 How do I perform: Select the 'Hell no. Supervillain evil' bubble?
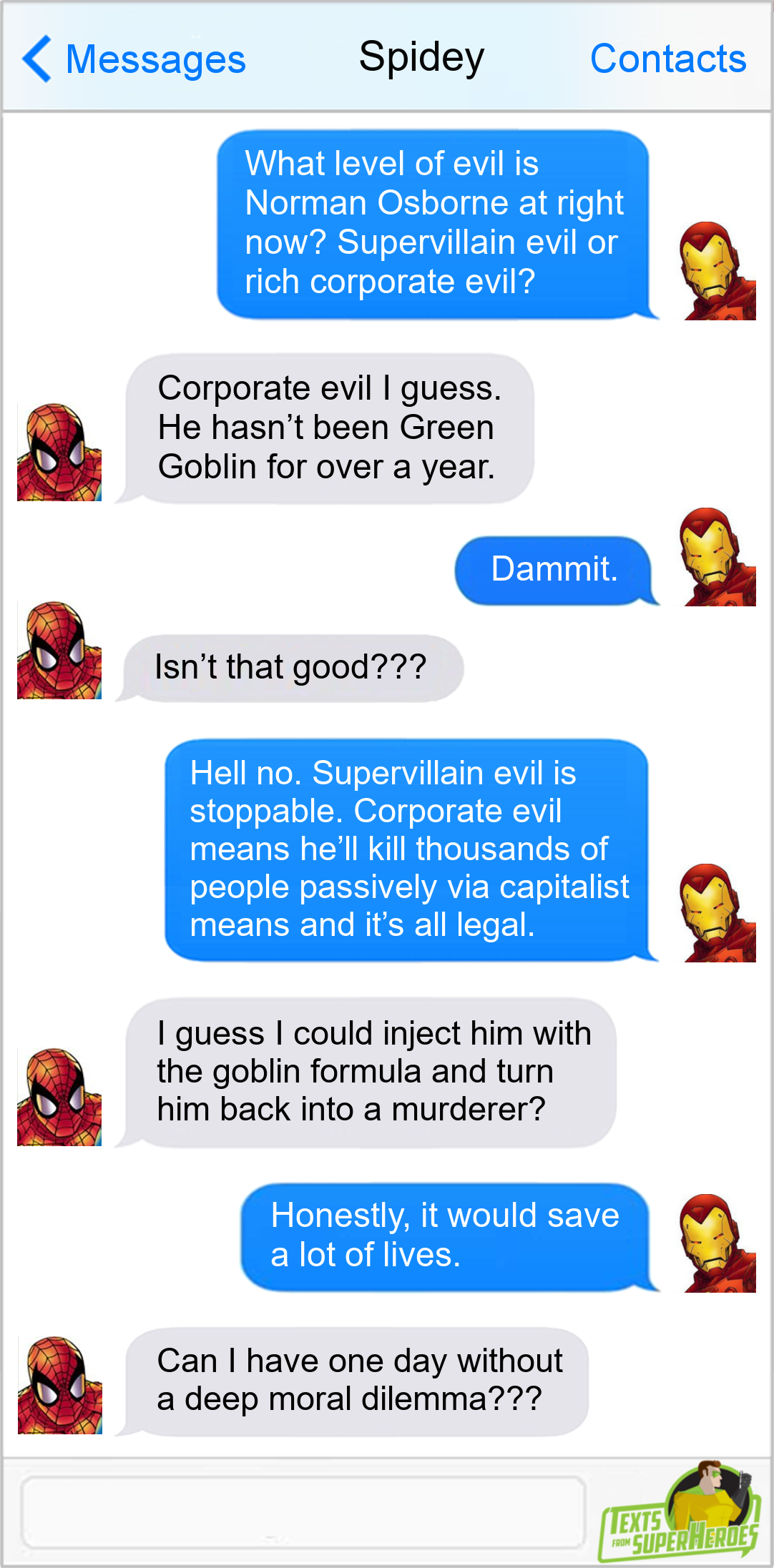click(x=411, y=850)
